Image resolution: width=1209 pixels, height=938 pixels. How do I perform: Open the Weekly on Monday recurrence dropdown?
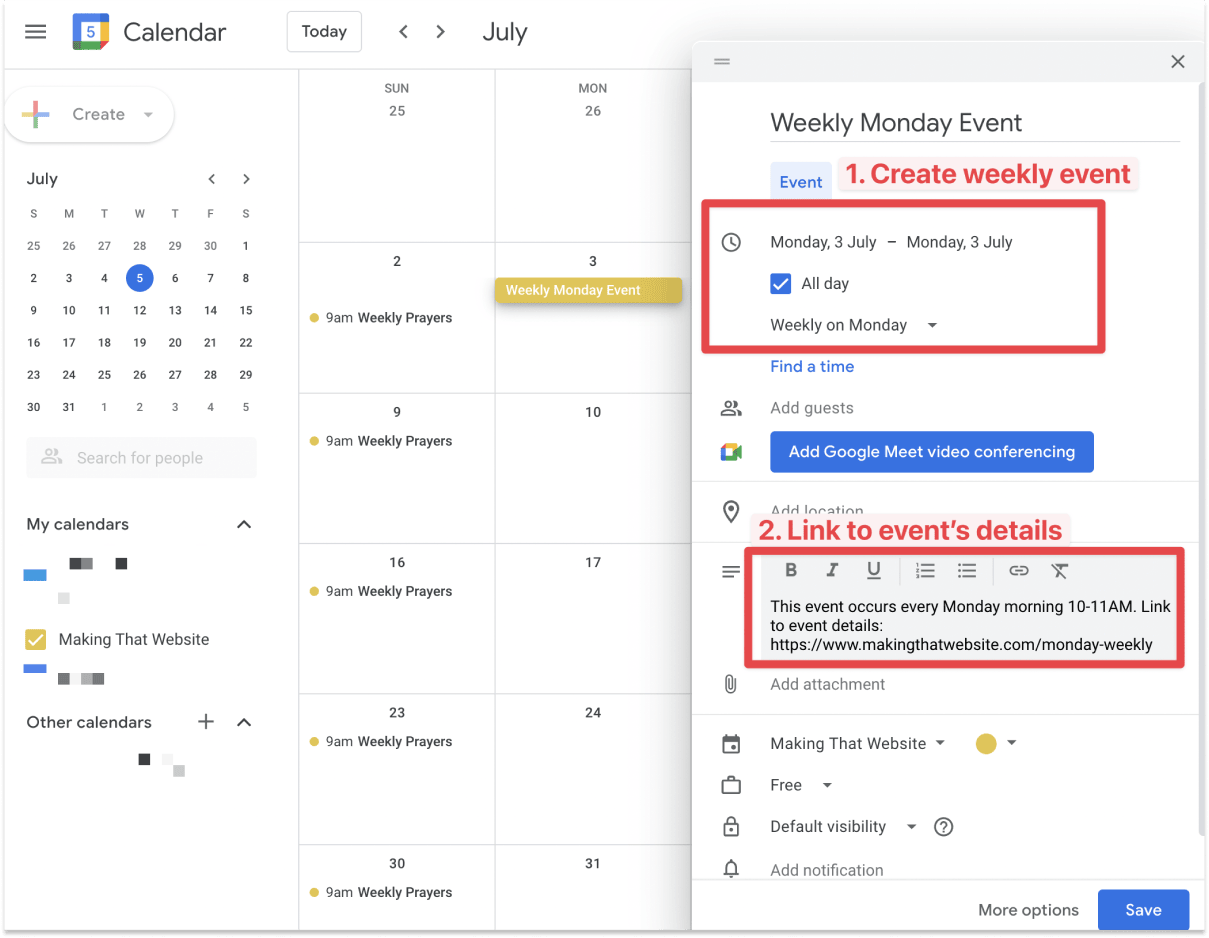[x=853, y=325]
